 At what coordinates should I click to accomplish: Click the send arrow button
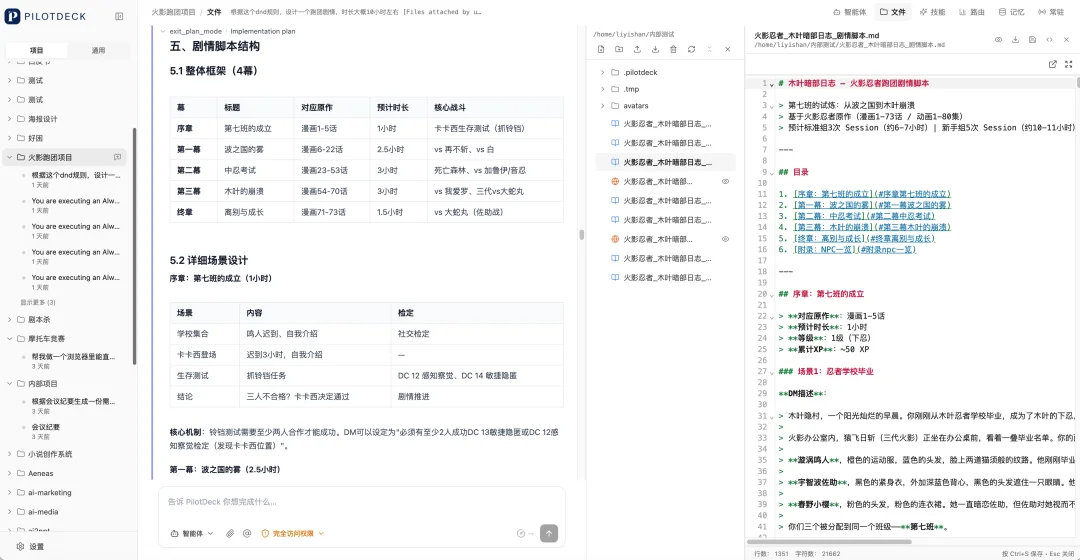[x=549, y=533]
